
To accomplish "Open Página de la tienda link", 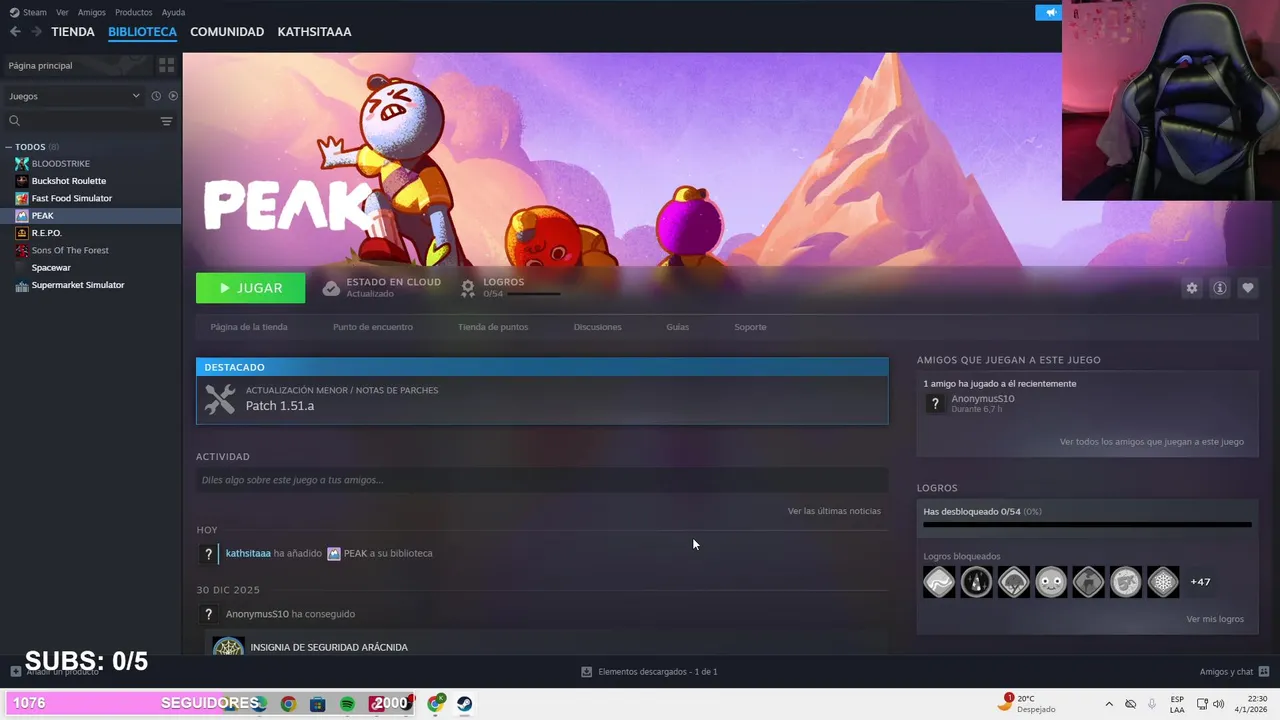I will pyautogui.click(x=249, y=327).
